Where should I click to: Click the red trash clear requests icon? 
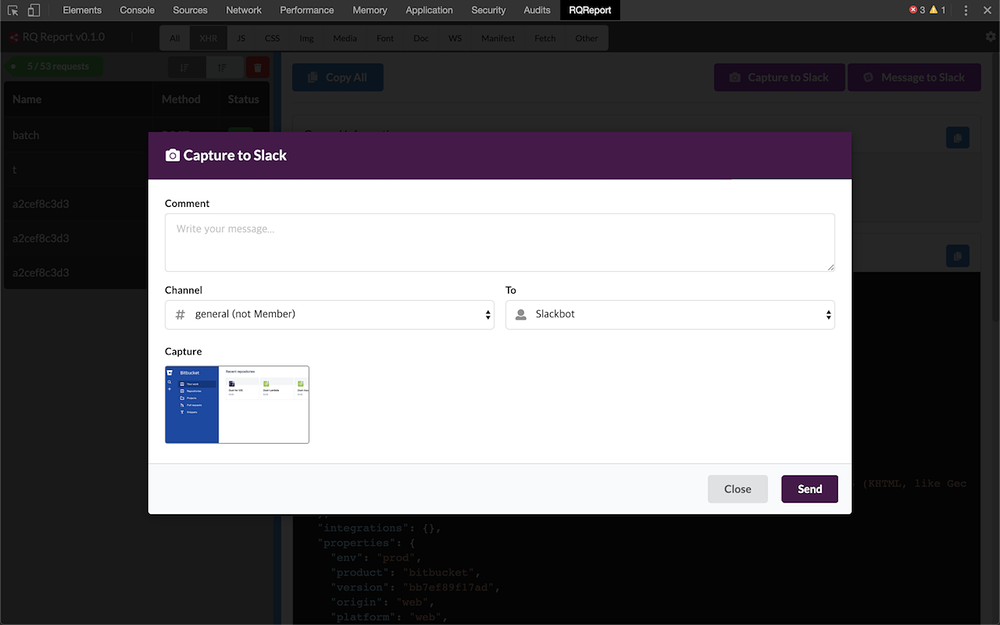click(x=258, y=68)
